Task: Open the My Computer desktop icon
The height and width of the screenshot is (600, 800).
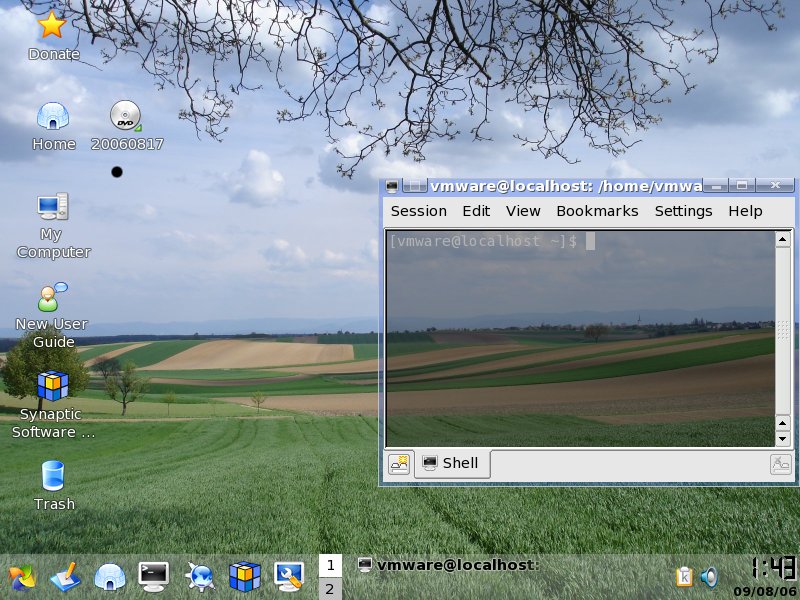Action: 53,206
